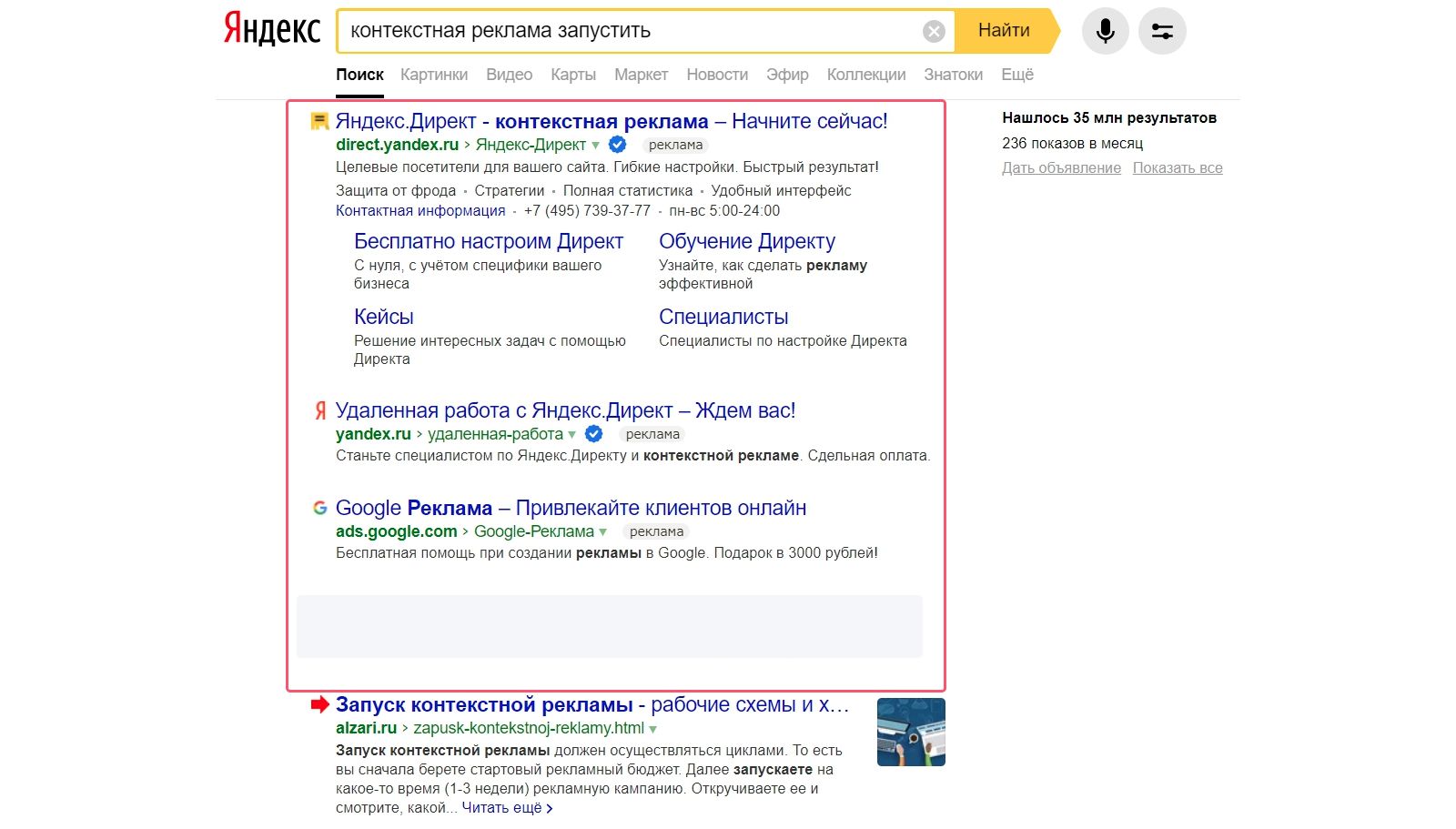The image size is (1456, 829).
Task: Switch to the Картинки tab
Action: coord(434,74)
